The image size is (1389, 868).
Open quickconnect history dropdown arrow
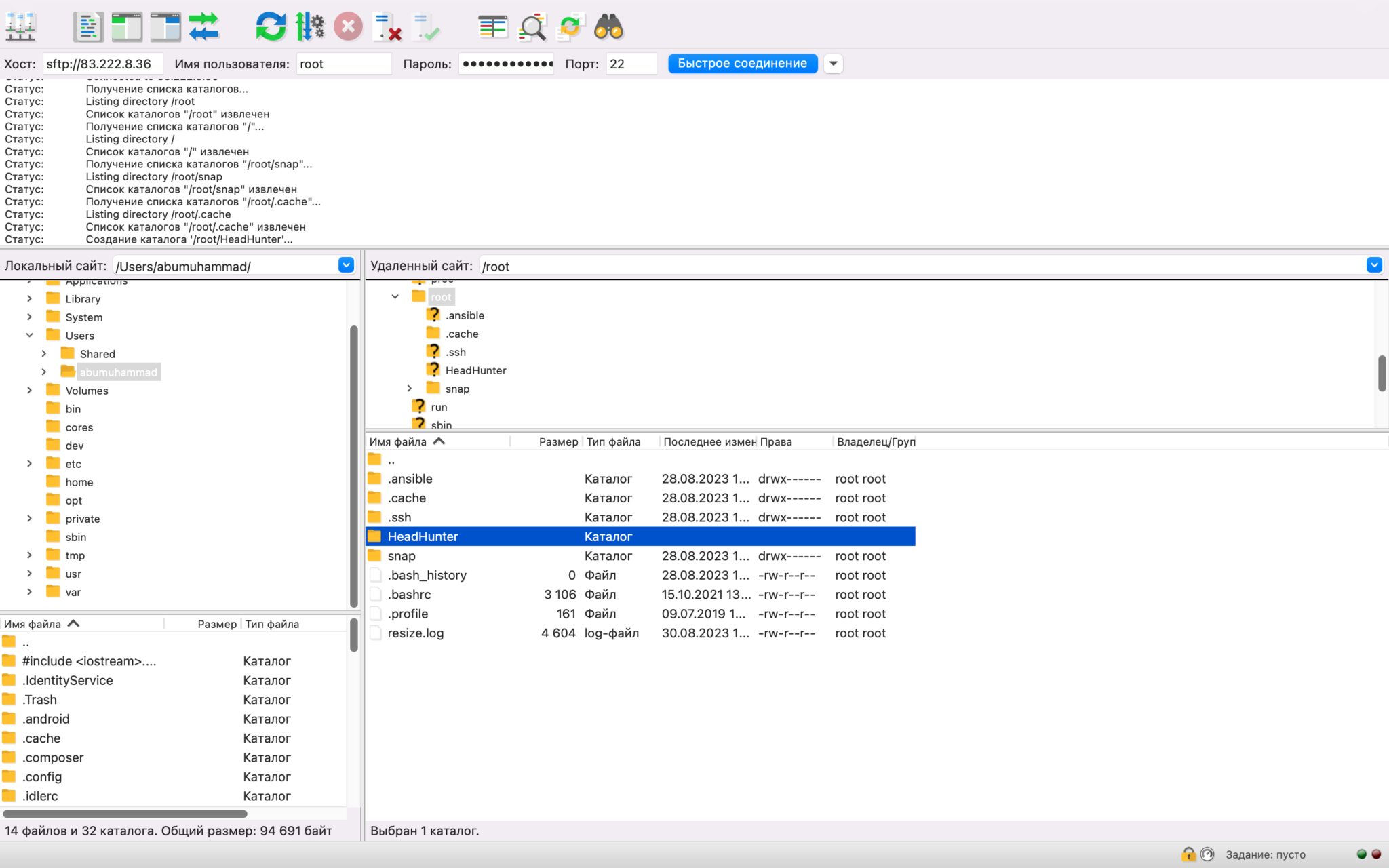(834, 64)
